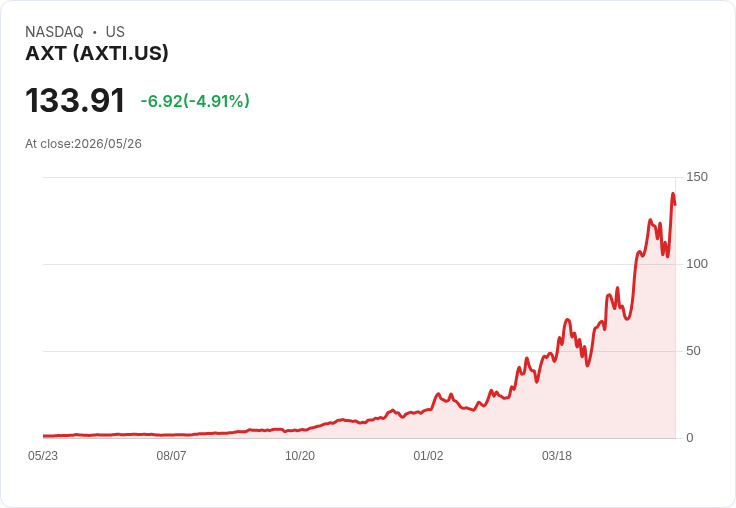The width and height of the screenshot is (736, 508).
Task: Click the 03/18 date on x-axis
Action: 557,456
